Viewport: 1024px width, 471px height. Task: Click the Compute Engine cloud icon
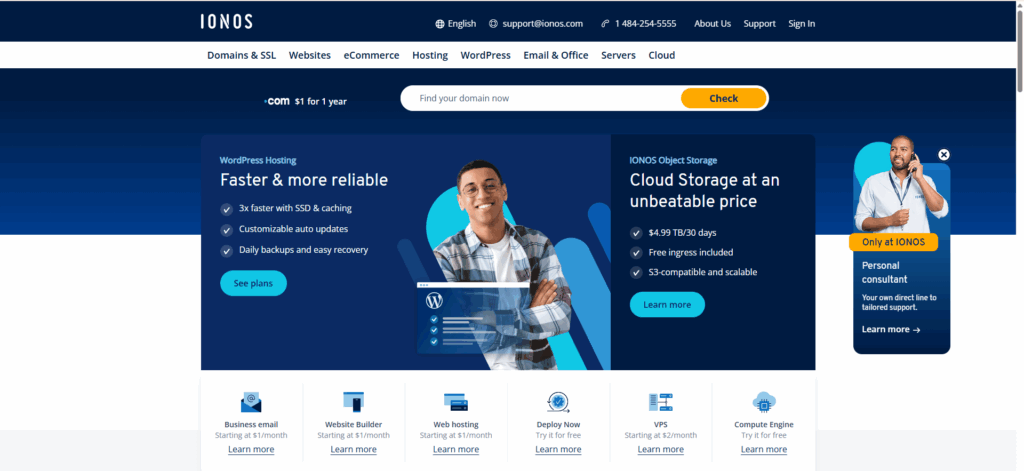(x=764, y=402)
